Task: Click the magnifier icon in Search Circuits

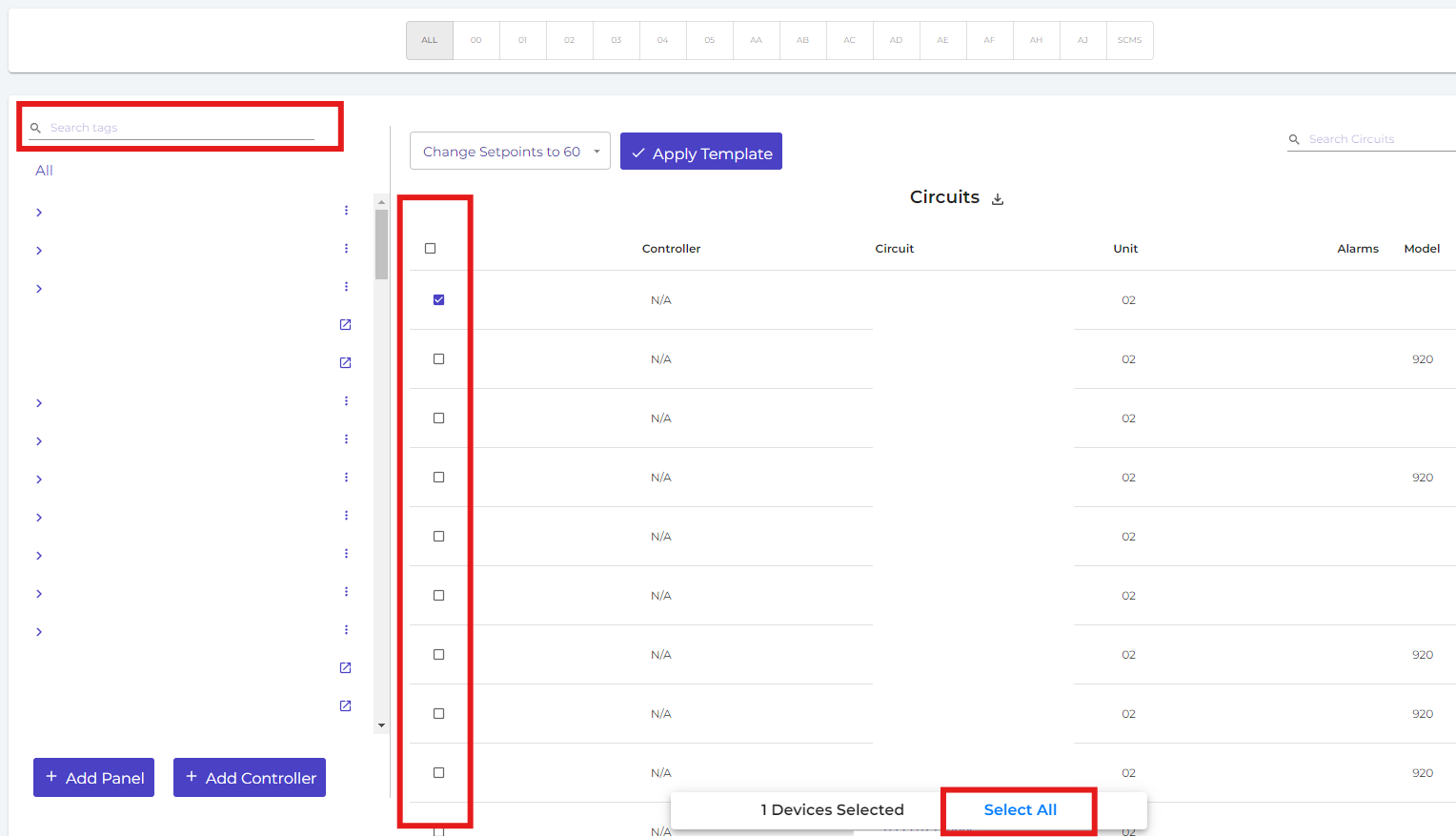Action: pos(1294,139)
